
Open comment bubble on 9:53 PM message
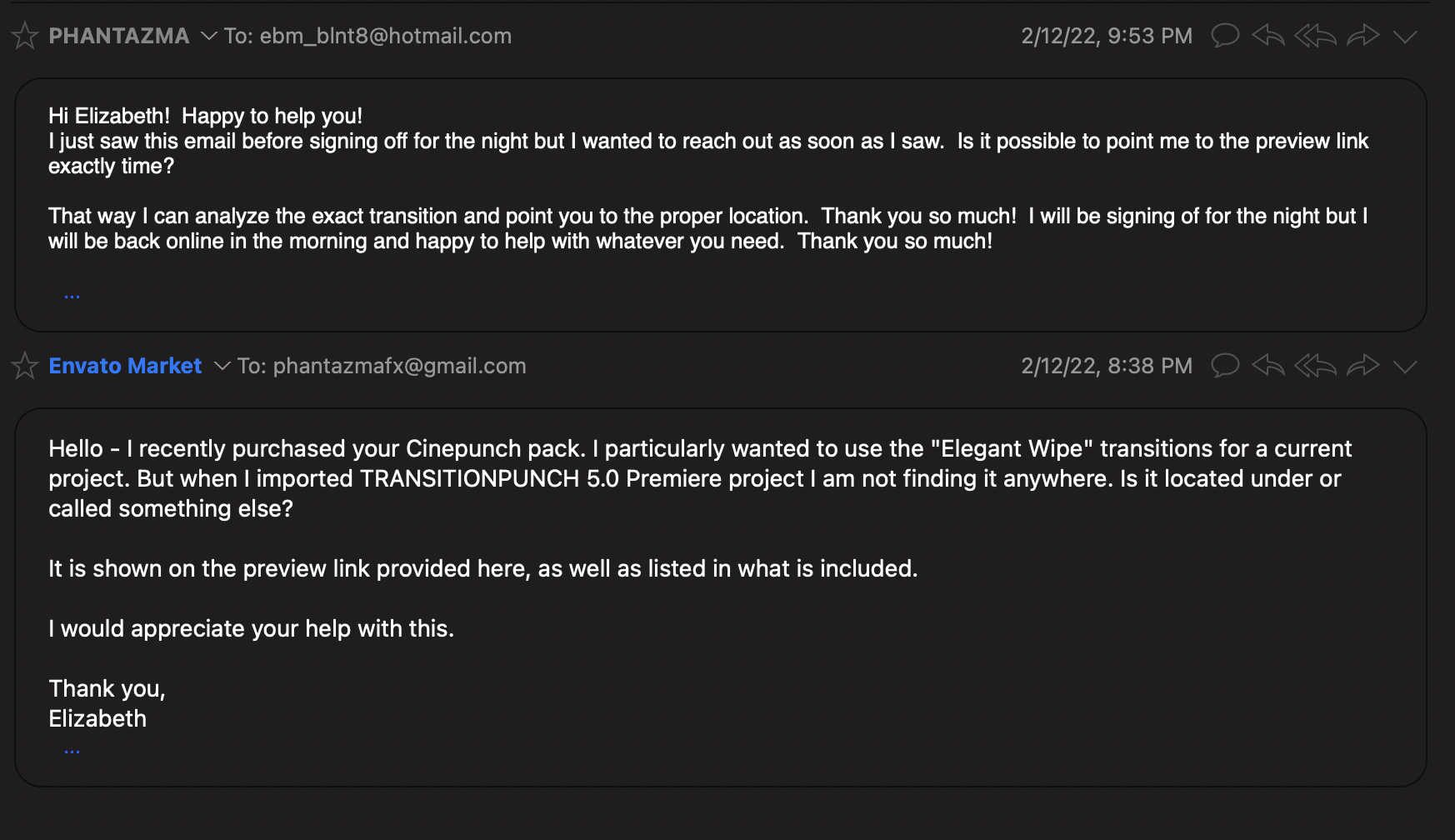[1225, 36]
